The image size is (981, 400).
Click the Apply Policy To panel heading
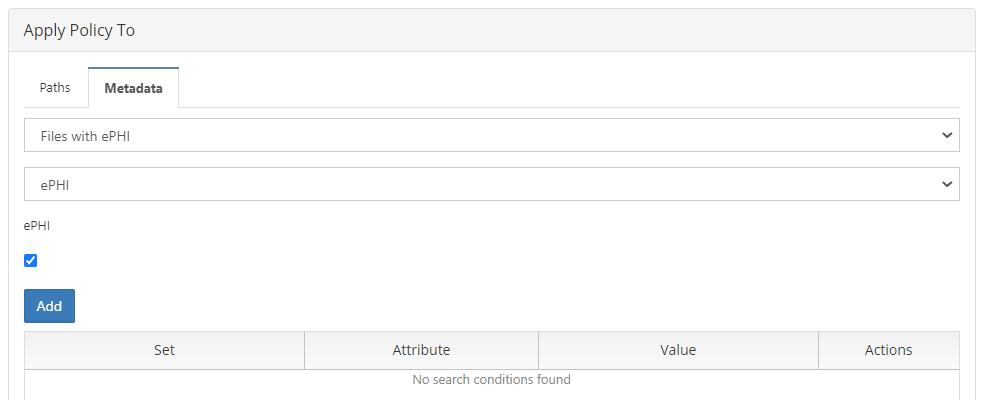(79, 31)
